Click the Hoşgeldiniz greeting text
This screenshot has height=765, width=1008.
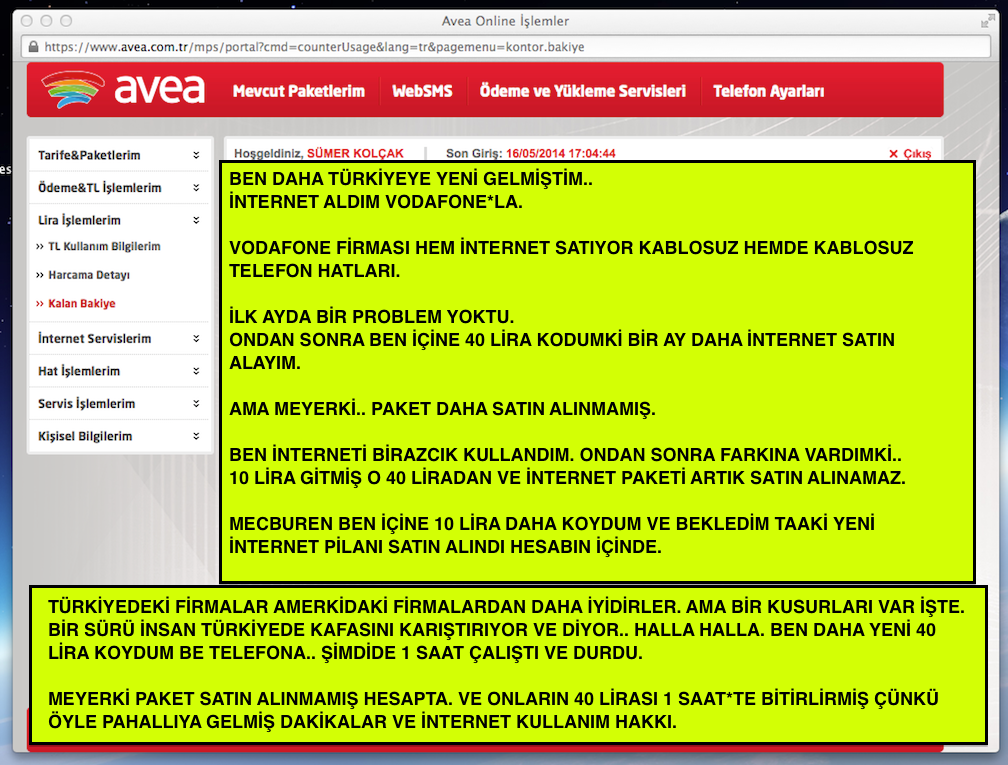(x=267, y=154)
